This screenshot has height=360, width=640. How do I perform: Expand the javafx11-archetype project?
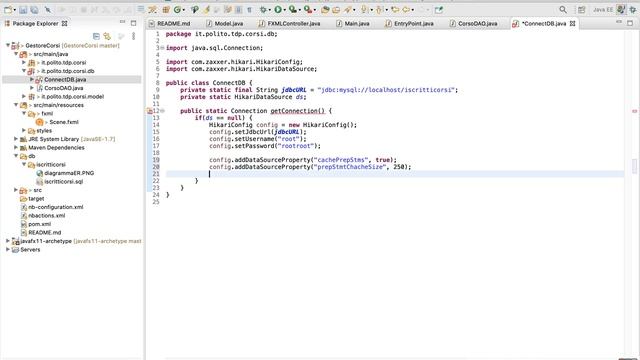(x=8, y=241)
